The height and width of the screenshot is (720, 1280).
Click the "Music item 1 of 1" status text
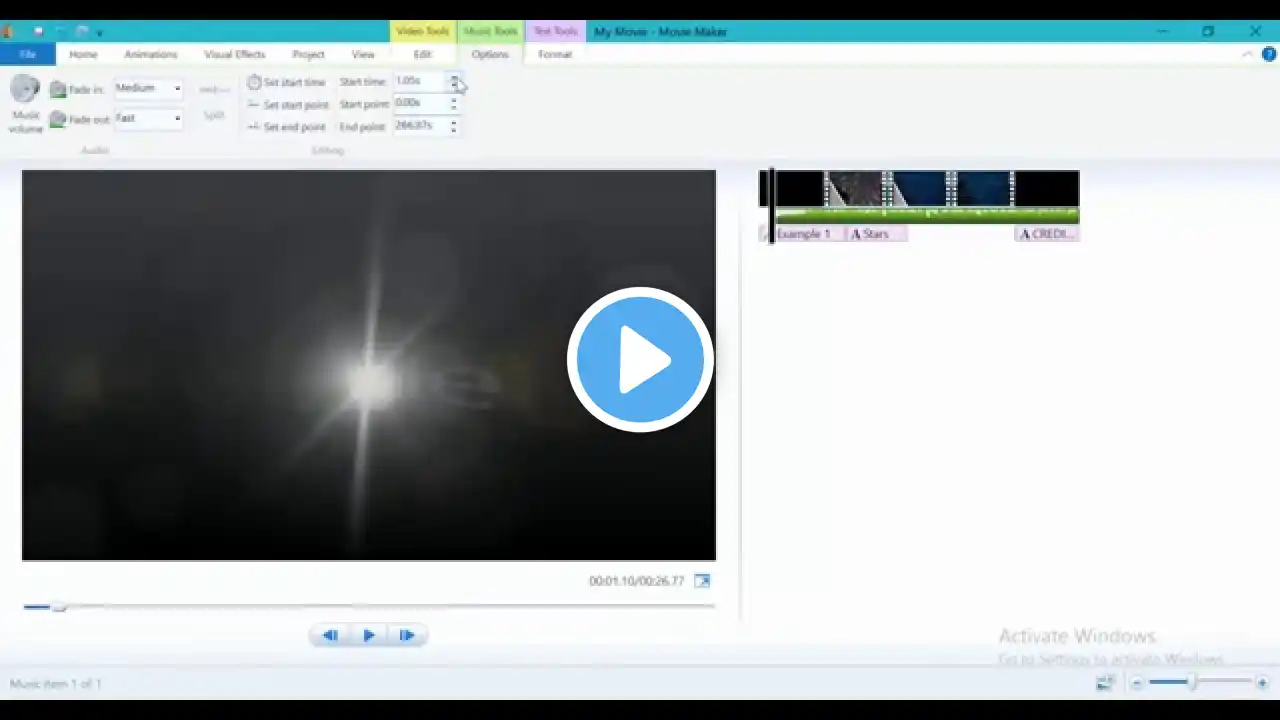tap(56, 684)
